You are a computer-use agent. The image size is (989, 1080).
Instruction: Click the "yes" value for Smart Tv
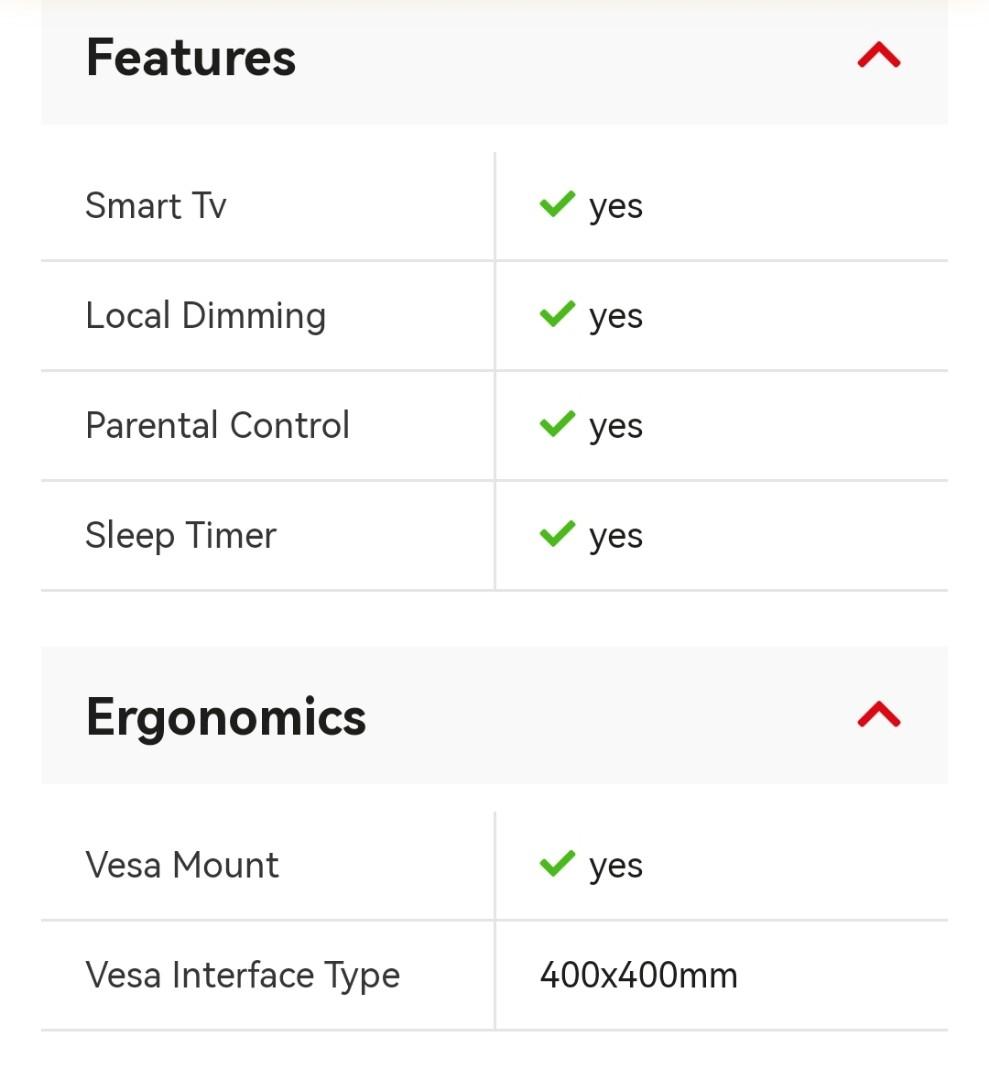click(616, 208)
